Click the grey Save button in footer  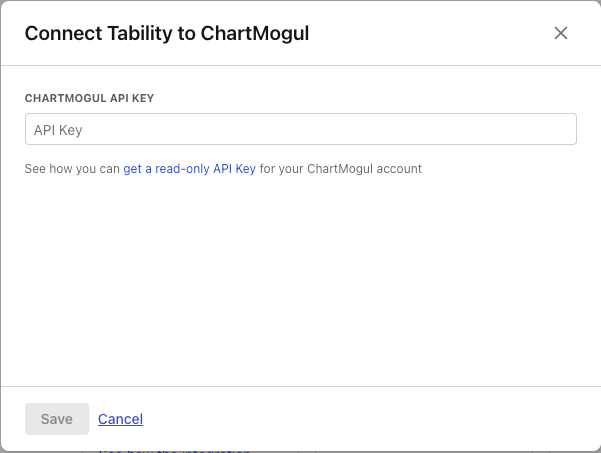tap(56, 419)
